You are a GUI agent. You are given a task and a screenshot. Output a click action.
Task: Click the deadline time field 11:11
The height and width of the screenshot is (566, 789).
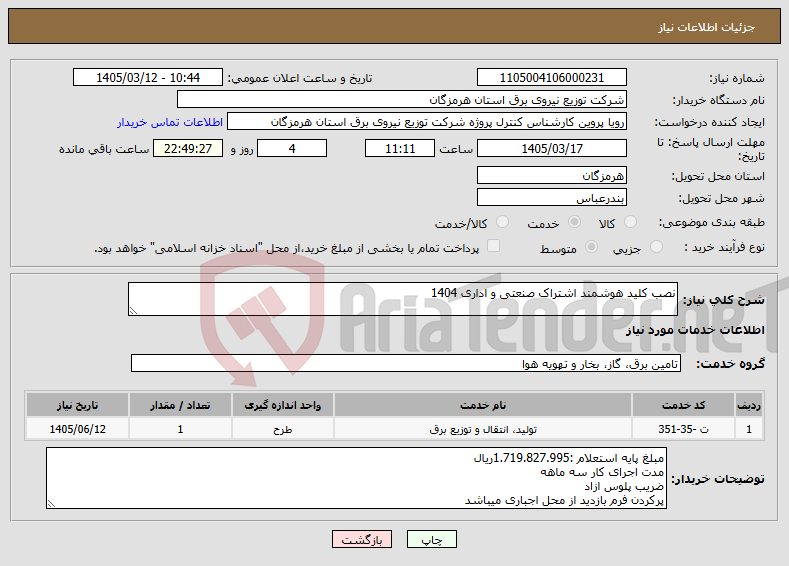point(400,148)
